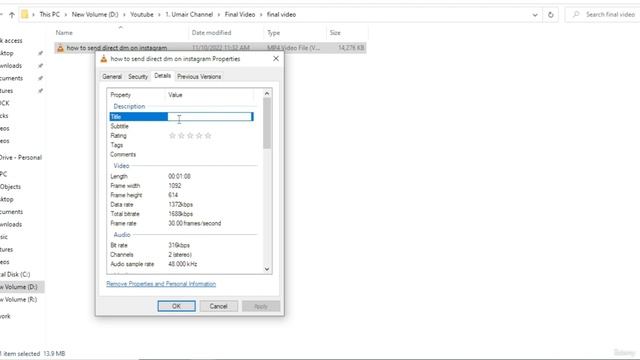
Task: Refresh the final video folder
Action: tap(551, 15)
